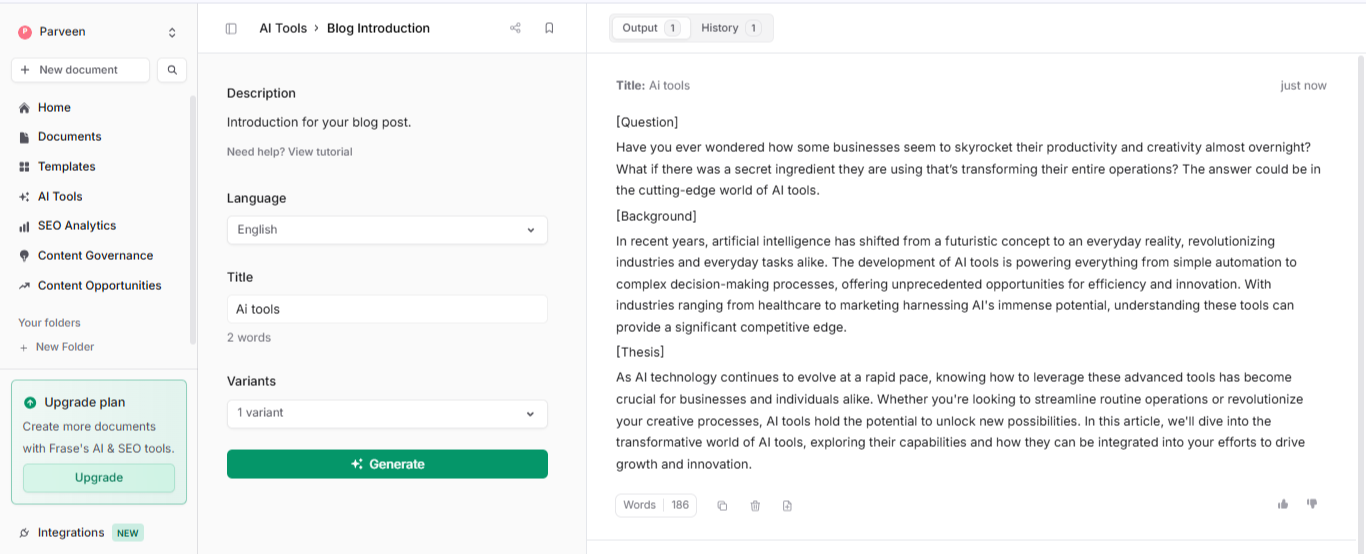Open SEO Analytics in the sidebar

coord(77,226)
